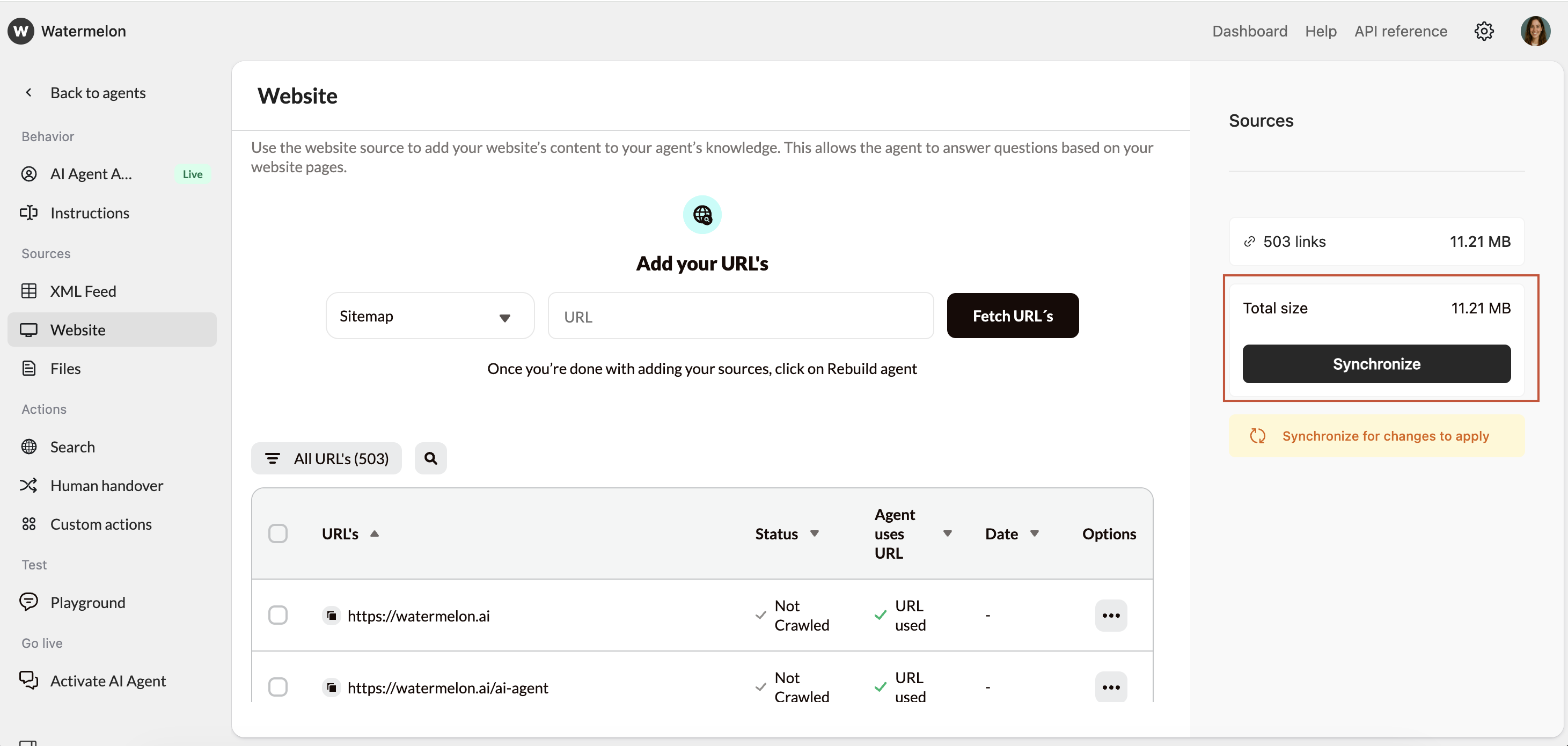Click the Watermelon logo icon
The width and height of the screenshot is (1568, 746).
click(x=21, y=31)
